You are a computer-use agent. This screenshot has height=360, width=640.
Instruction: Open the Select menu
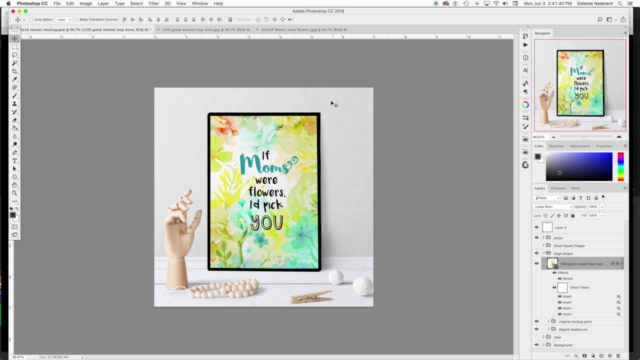pyautogui.click(x=136, y=3)
